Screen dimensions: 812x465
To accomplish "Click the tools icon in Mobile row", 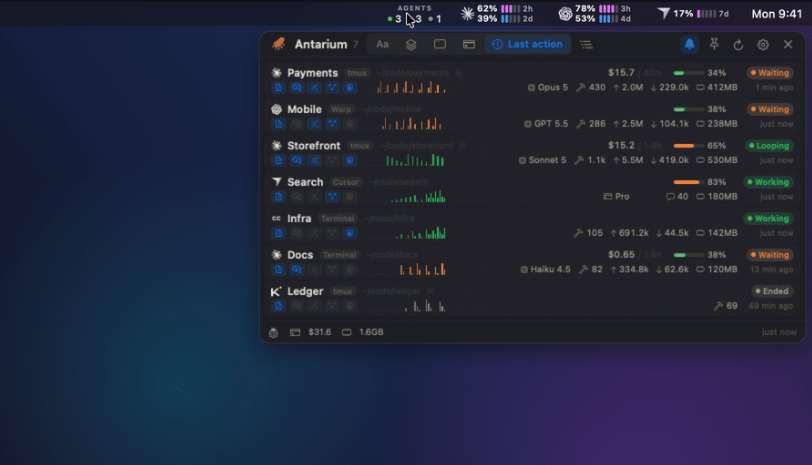I will click(314, 124).
